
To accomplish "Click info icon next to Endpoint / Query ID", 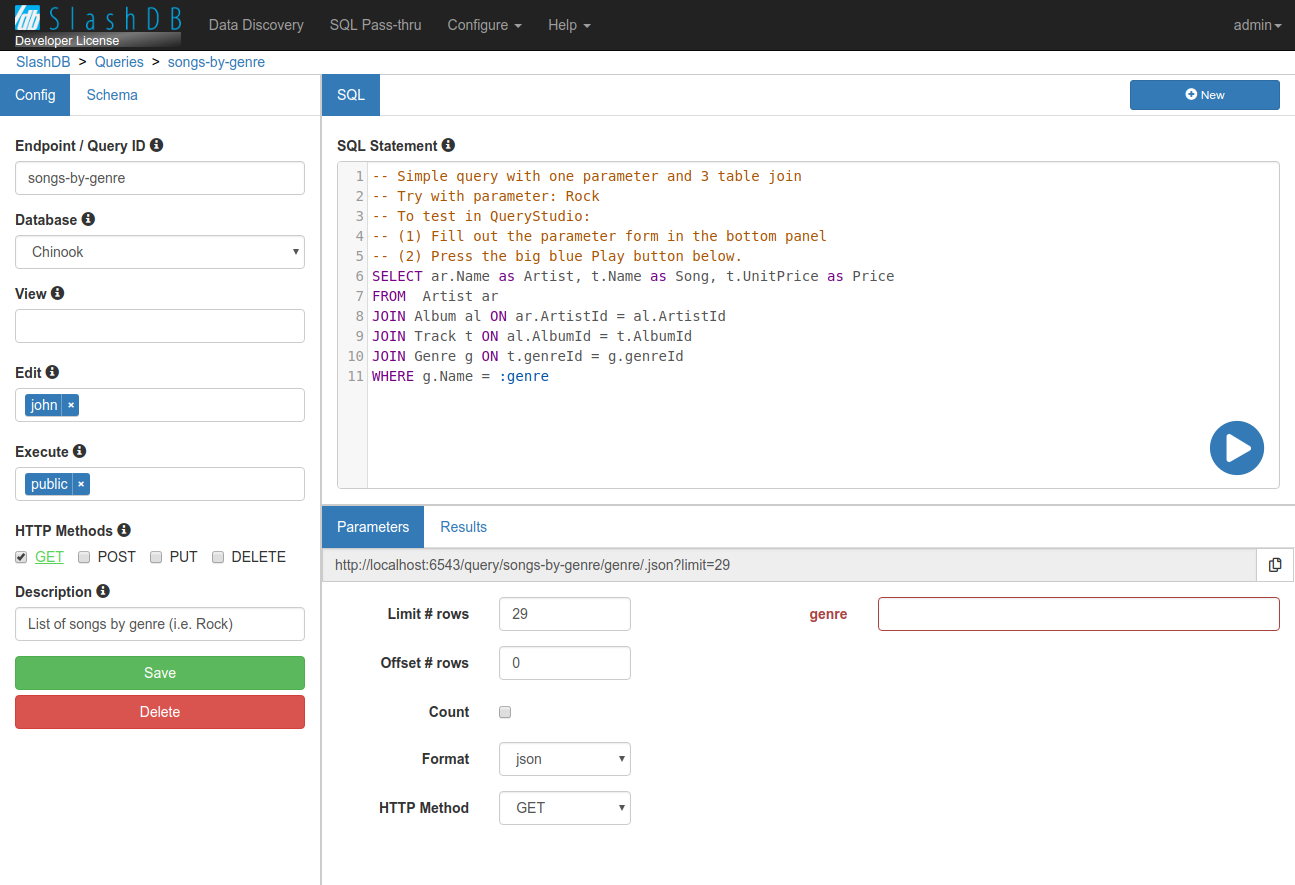I will (156, 145).
